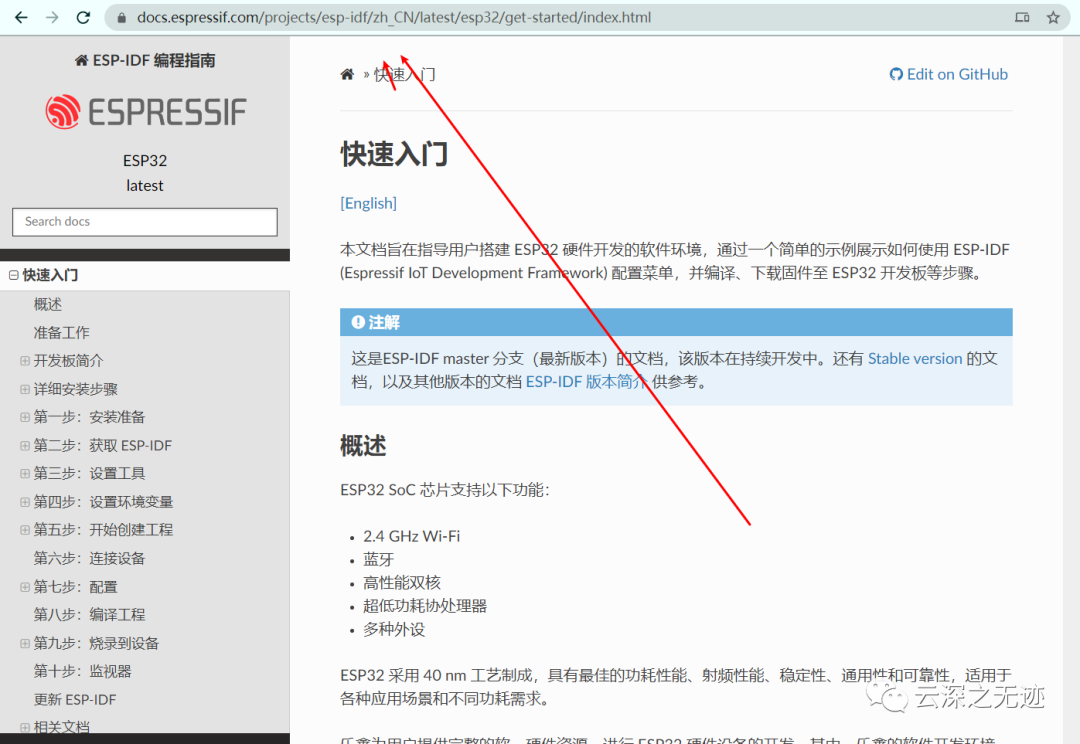This screenshot has height=744, width=1080.
Task: Click inside the Search docs field
Action: [144, 221]
